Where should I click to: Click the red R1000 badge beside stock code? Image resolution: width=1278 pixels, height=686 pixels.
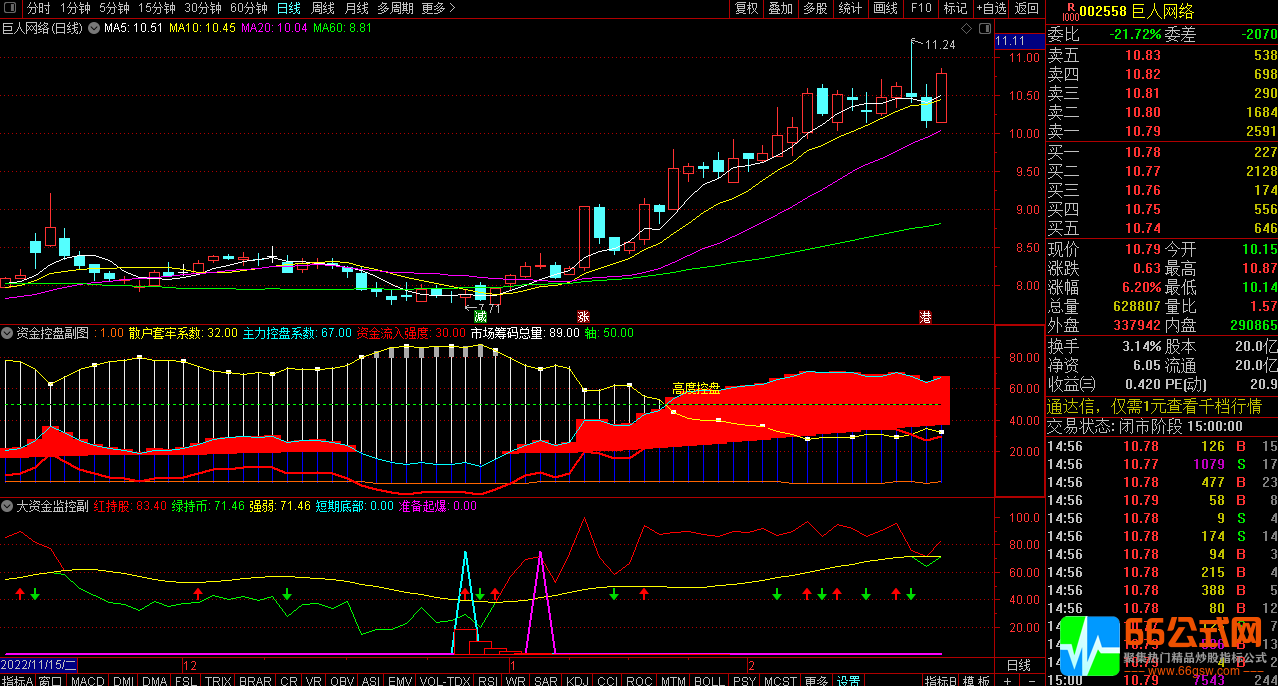1069,12
